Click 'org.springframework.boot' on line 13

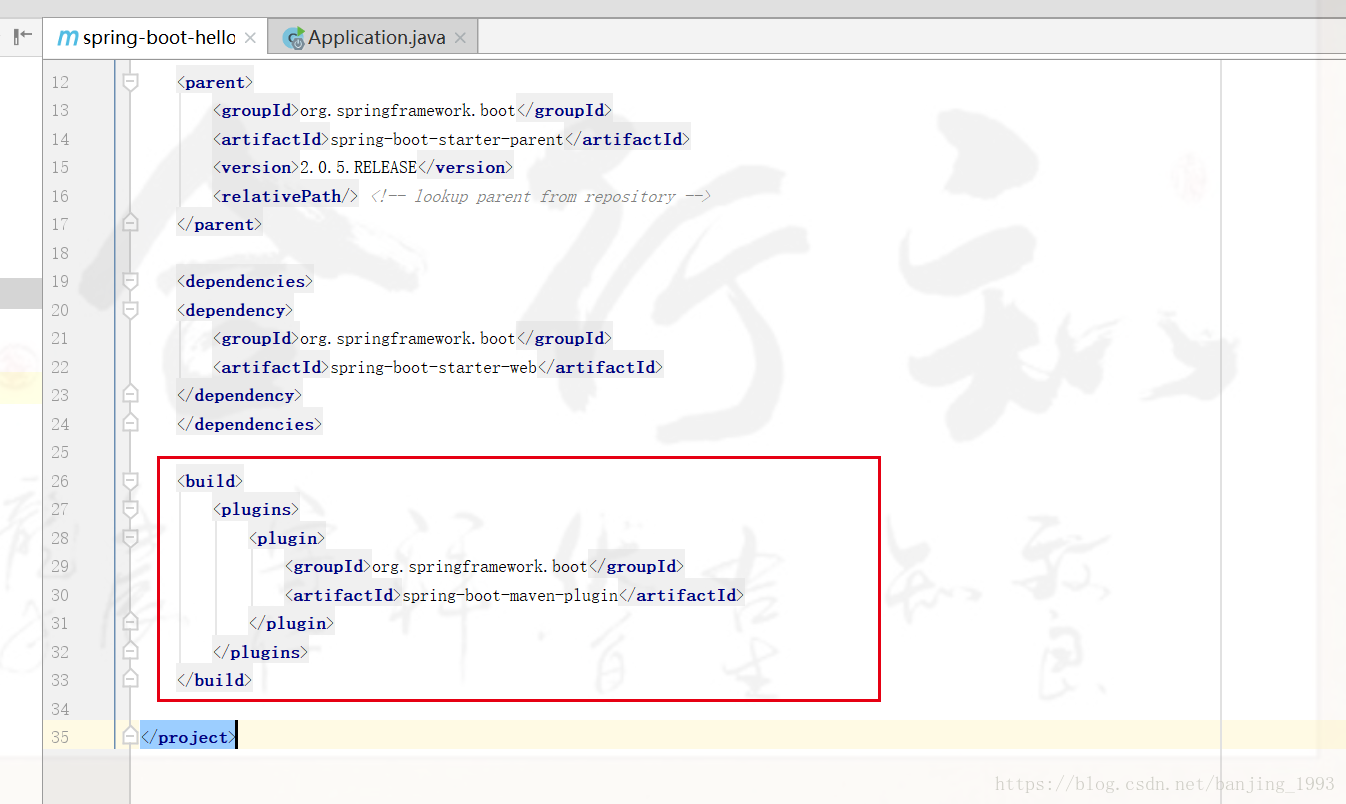tap(408, 110)
